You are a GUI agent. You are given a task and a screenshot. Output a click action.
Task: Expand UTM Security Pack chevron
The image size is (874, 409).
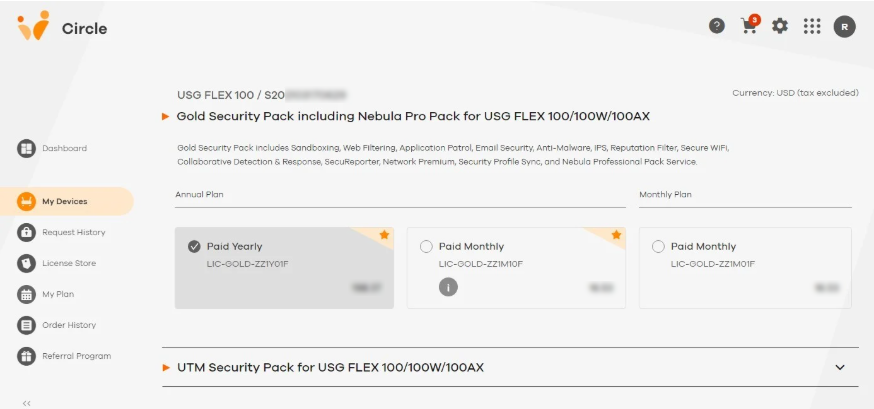[840, 367]
